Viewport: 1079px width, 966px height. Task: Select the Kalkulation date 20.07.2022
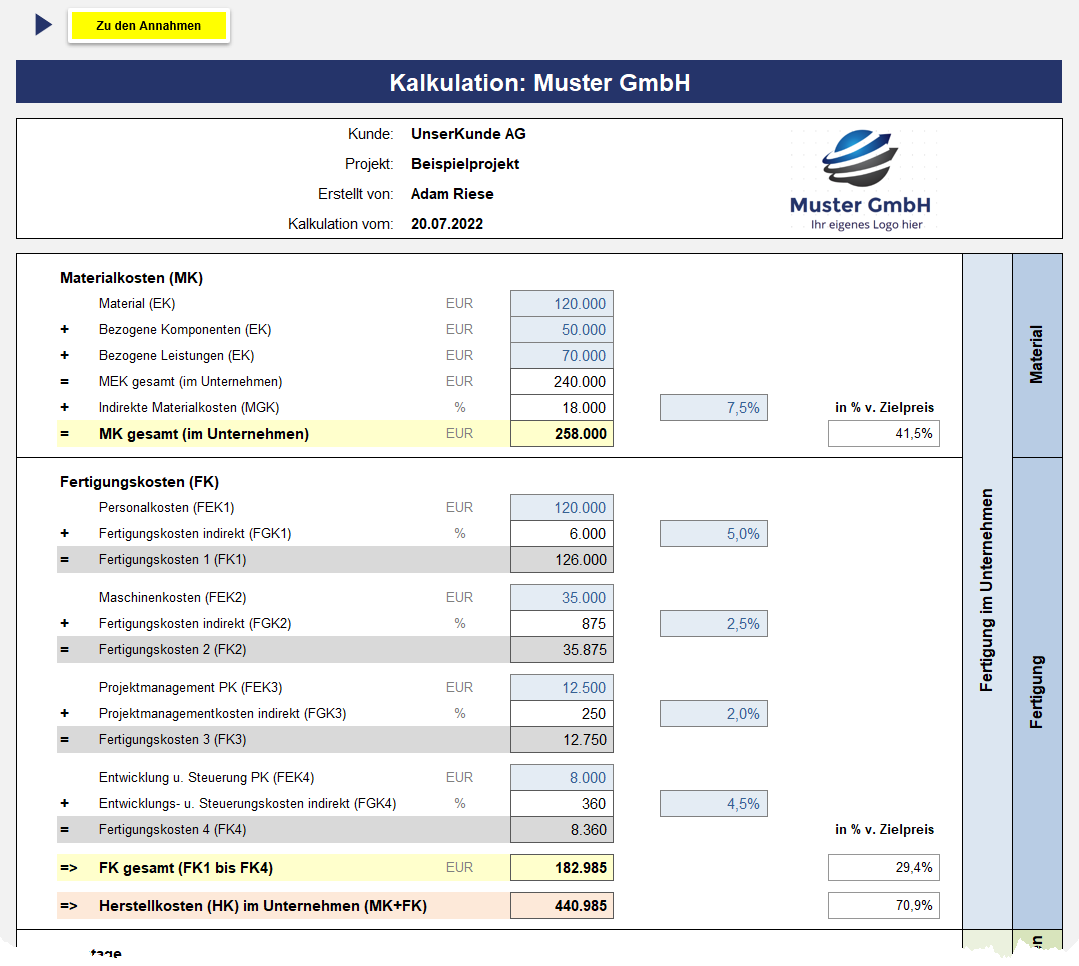click(x=447, y=224)
